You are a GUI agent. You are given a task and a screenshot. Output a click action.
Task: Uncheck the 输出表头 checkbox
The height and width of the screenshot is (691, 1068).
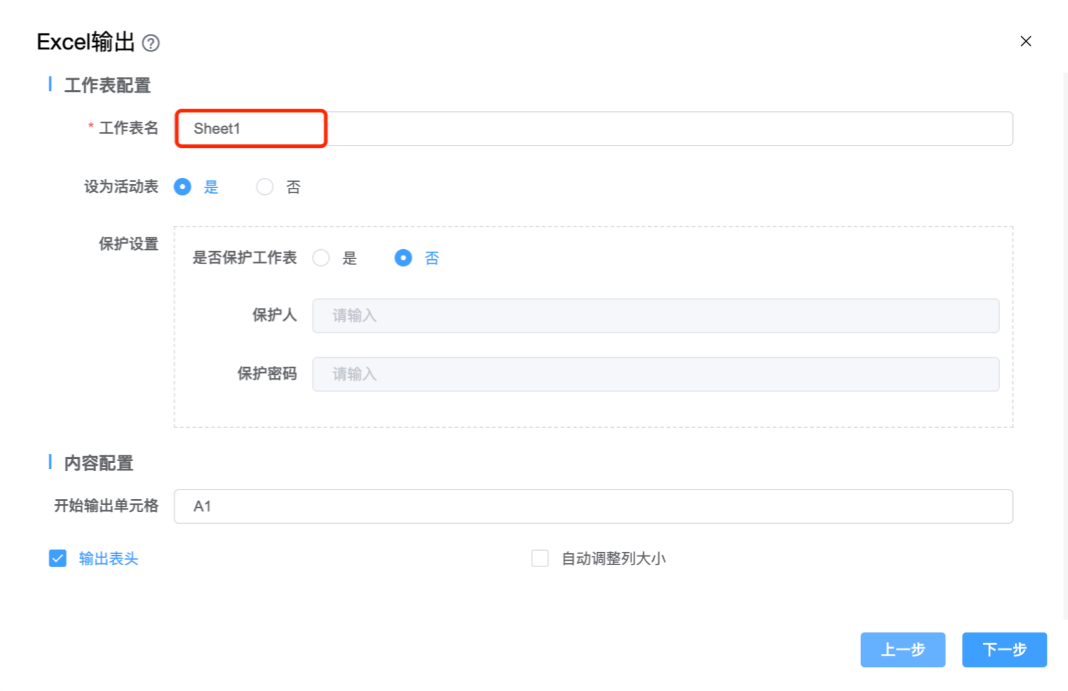click(58, 559)
